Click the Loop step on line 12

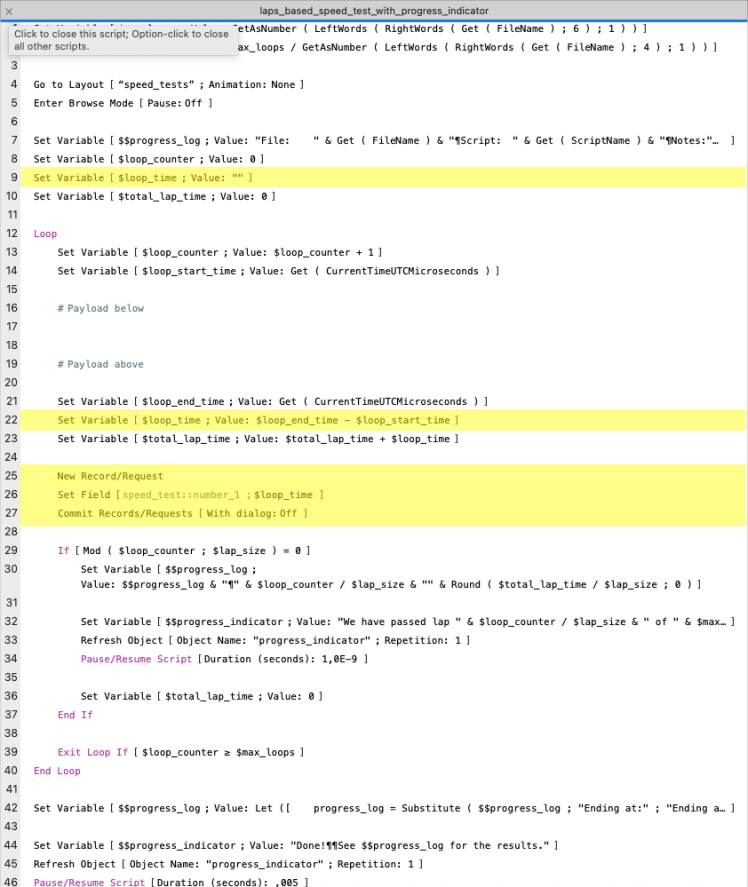(x=45, y=234)
